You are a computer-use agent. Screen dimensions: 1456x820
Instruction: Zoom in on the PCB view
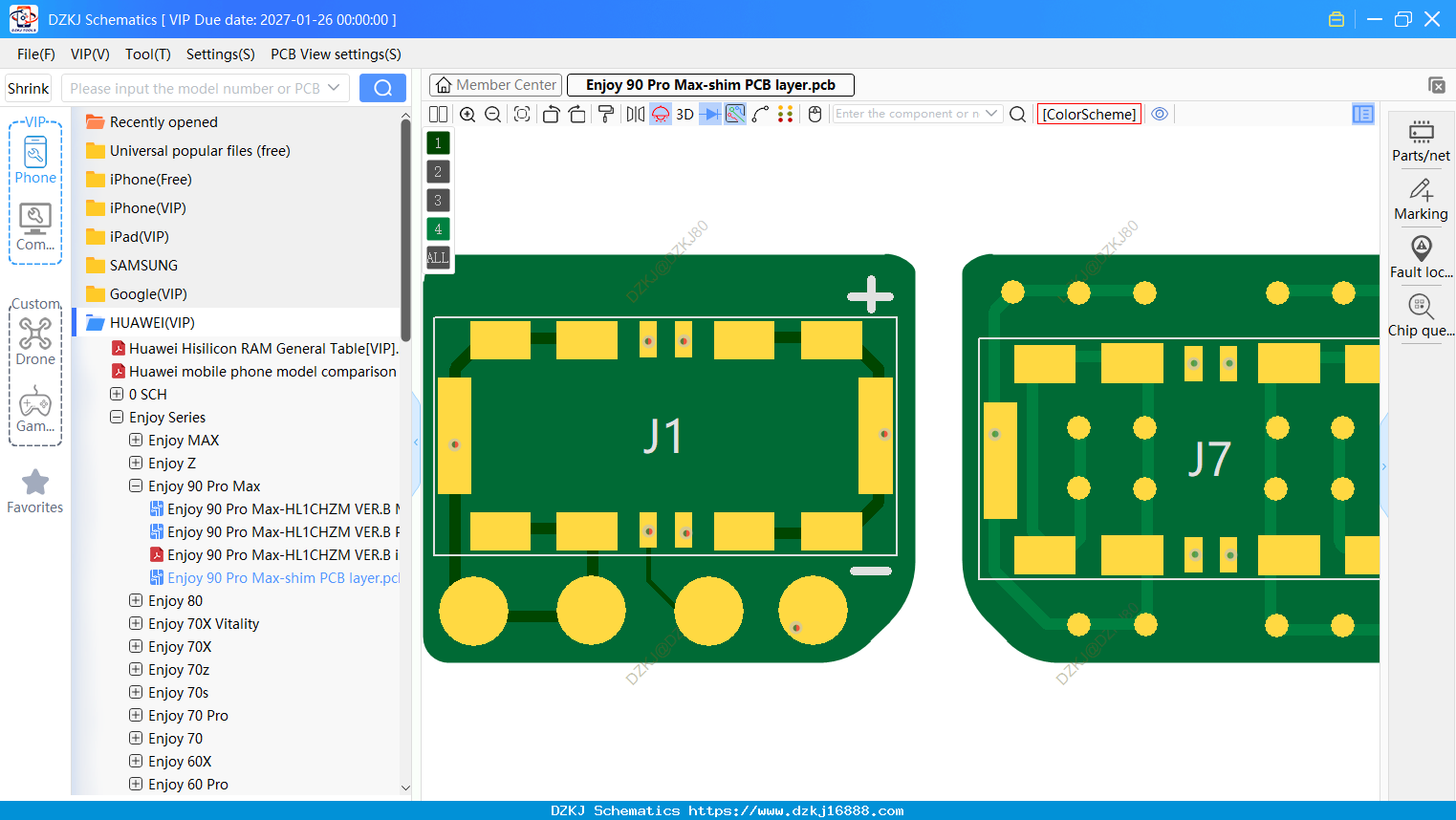[467, 115]
